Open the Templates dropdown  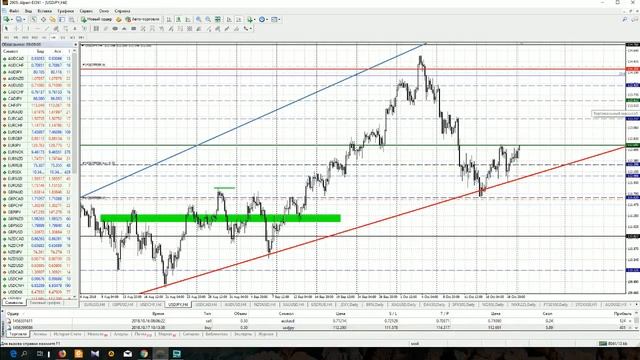click(x=279, y=19)
